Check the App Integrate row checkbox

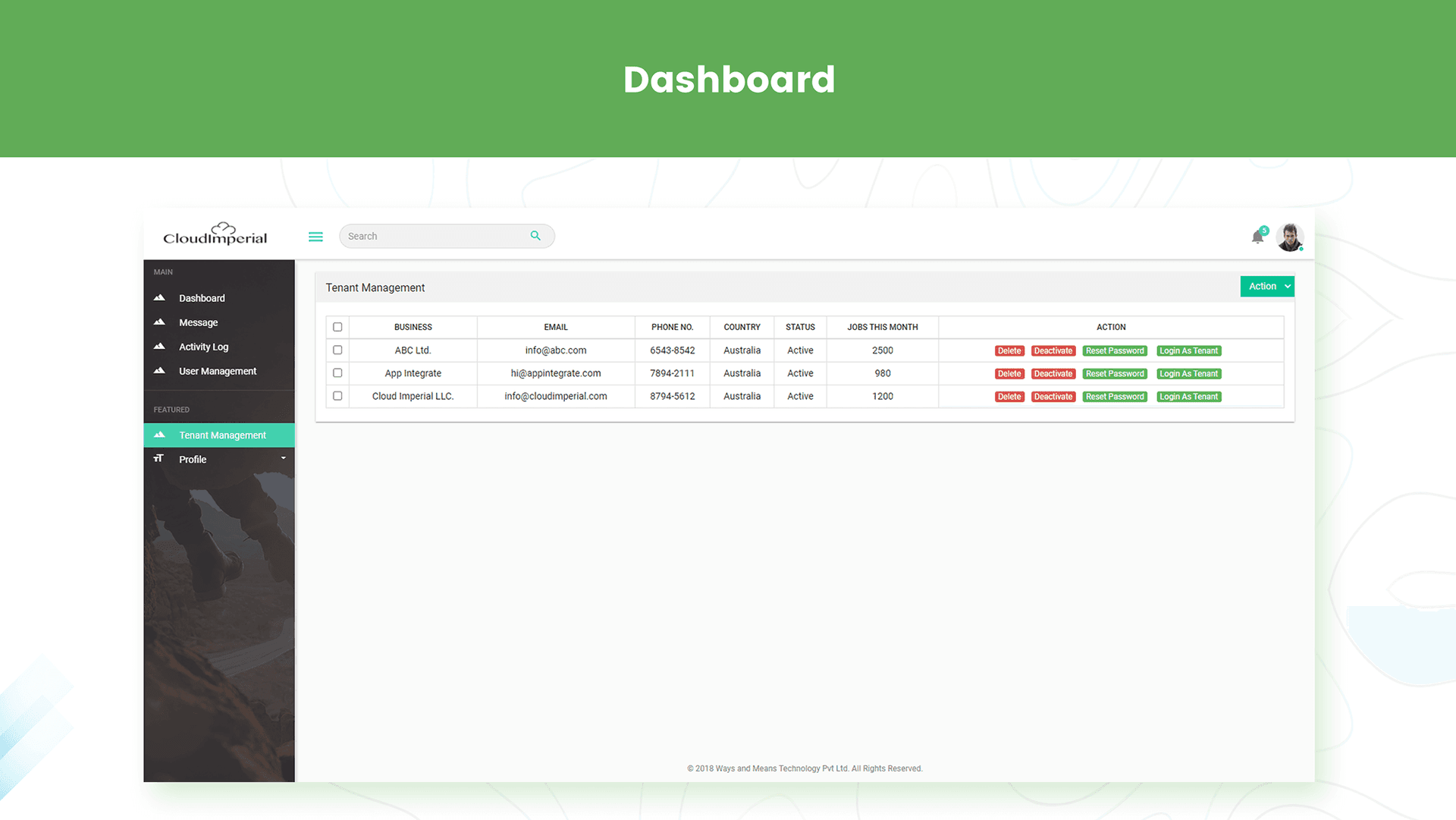[x=337, y=372]
